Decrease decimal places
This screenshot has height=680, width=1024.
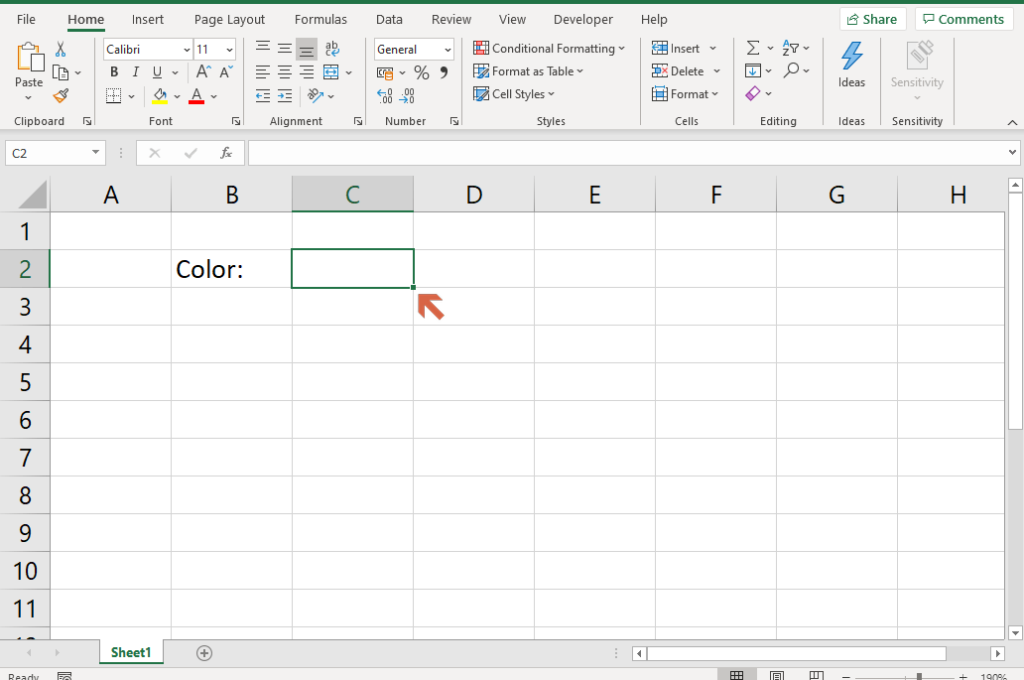click(x=407, y=96)
